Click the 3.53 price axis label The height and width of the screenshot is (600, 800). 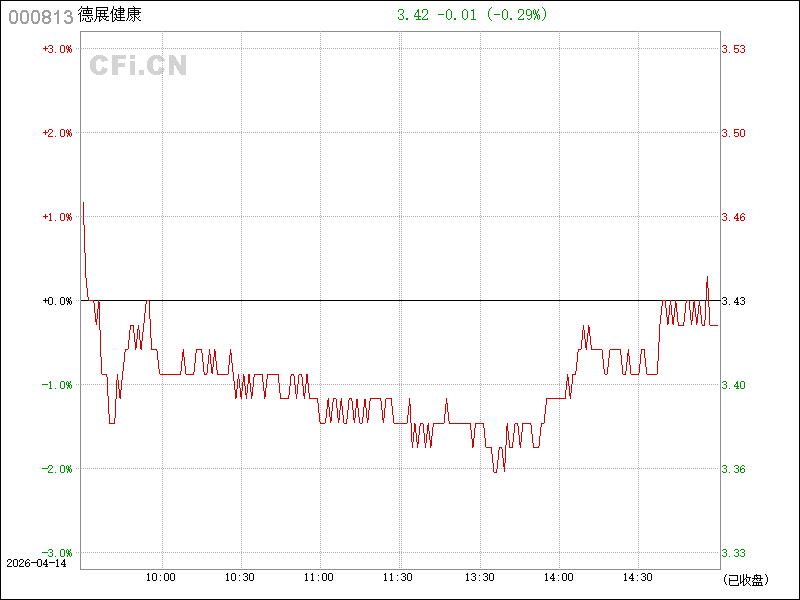734,49
